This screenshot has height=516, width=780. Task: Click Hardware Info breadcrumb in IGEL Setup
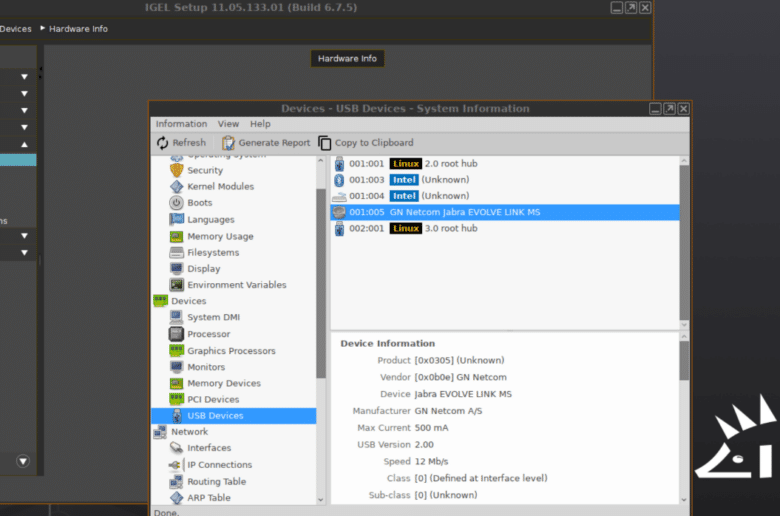78,29
